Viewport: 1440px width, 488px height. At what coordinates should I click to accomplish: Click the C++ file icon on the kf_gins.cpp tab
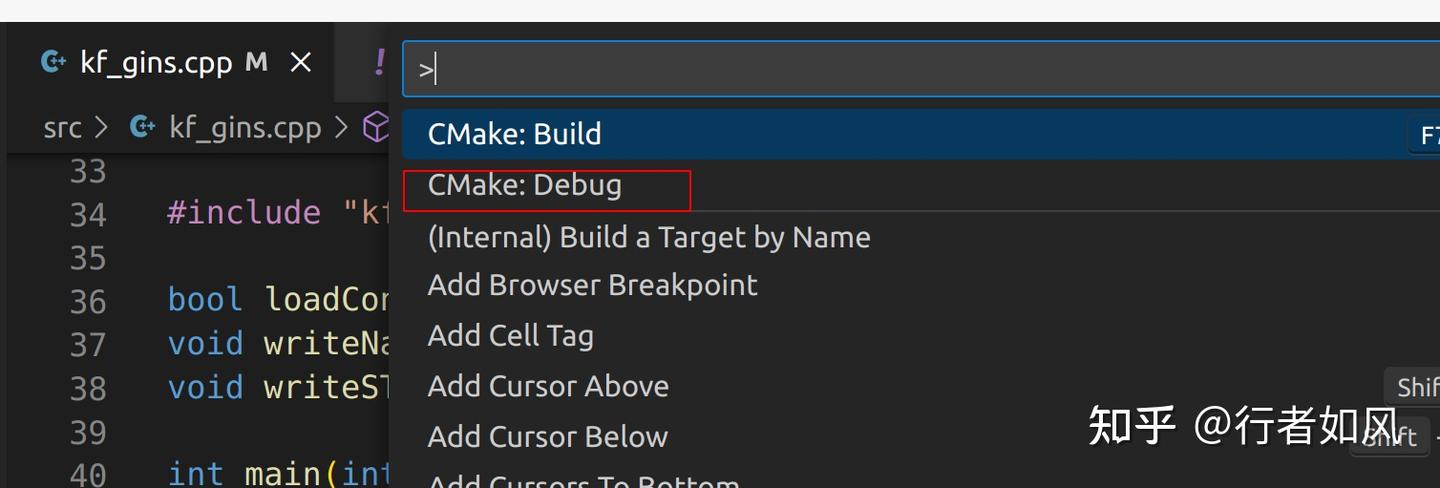[x=53, y=63]
